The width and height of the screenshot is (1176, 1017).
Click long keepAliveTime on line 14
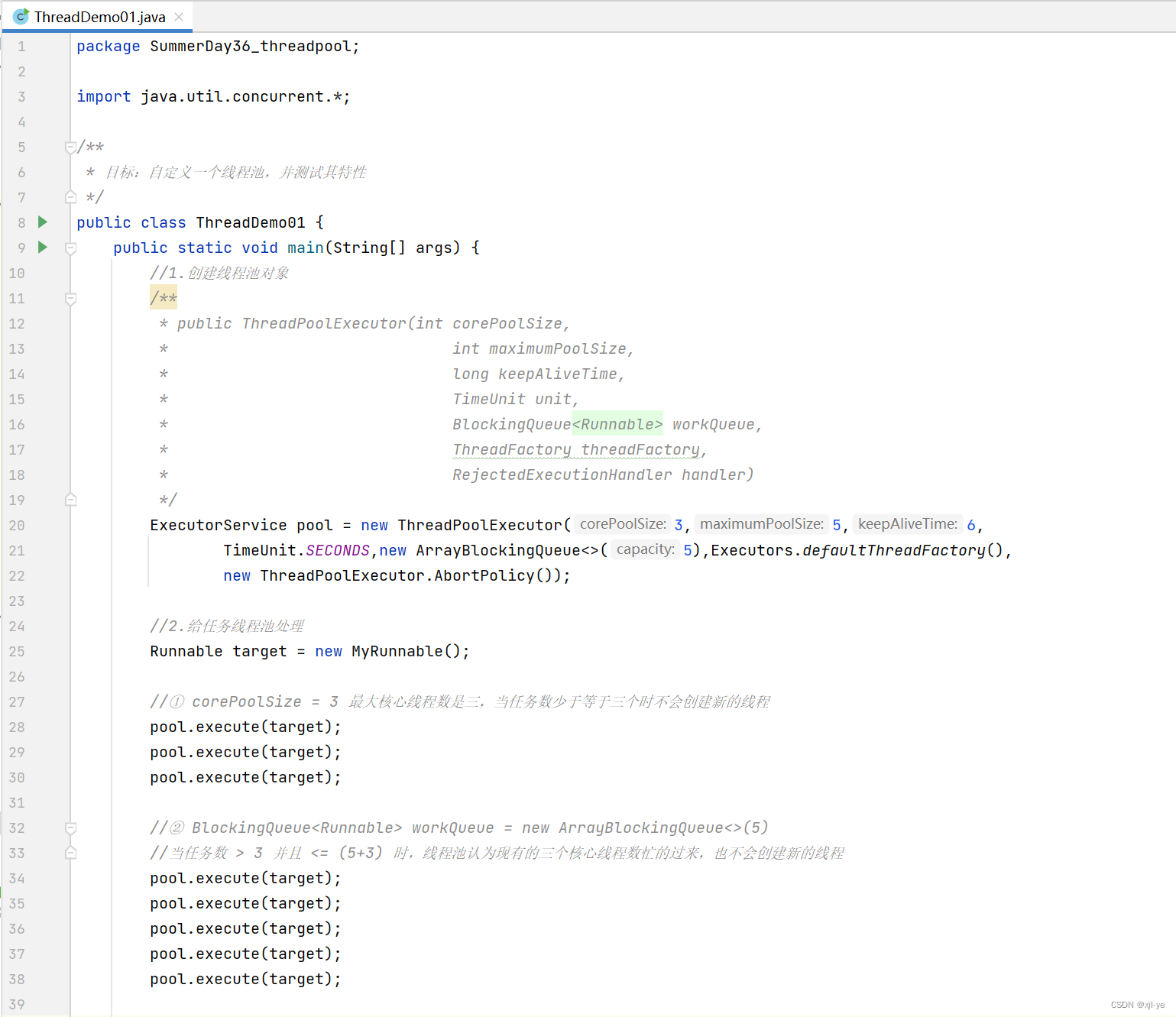tap(534, 374)
